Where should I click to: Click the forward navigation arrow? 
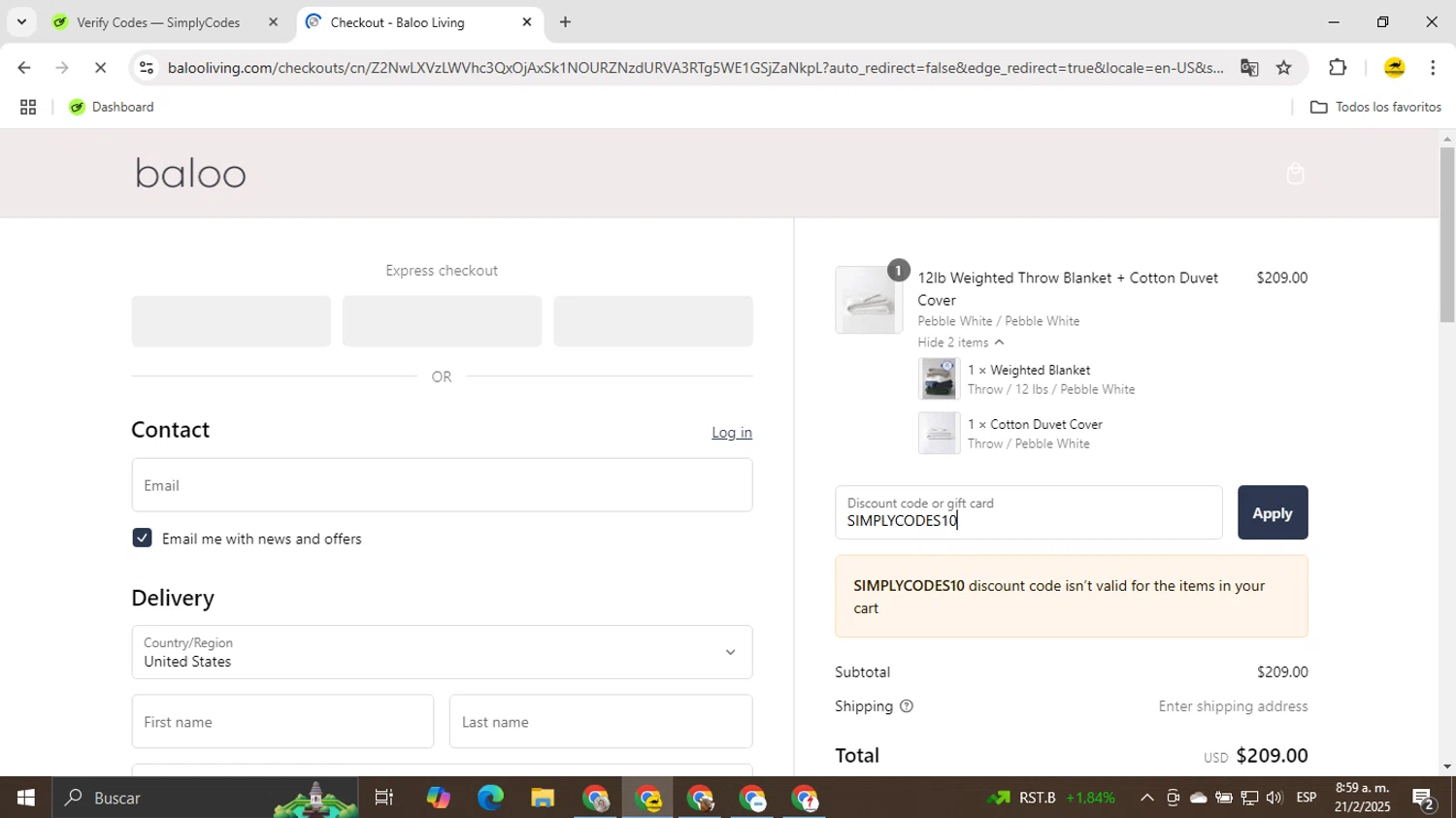coord(62,68)
